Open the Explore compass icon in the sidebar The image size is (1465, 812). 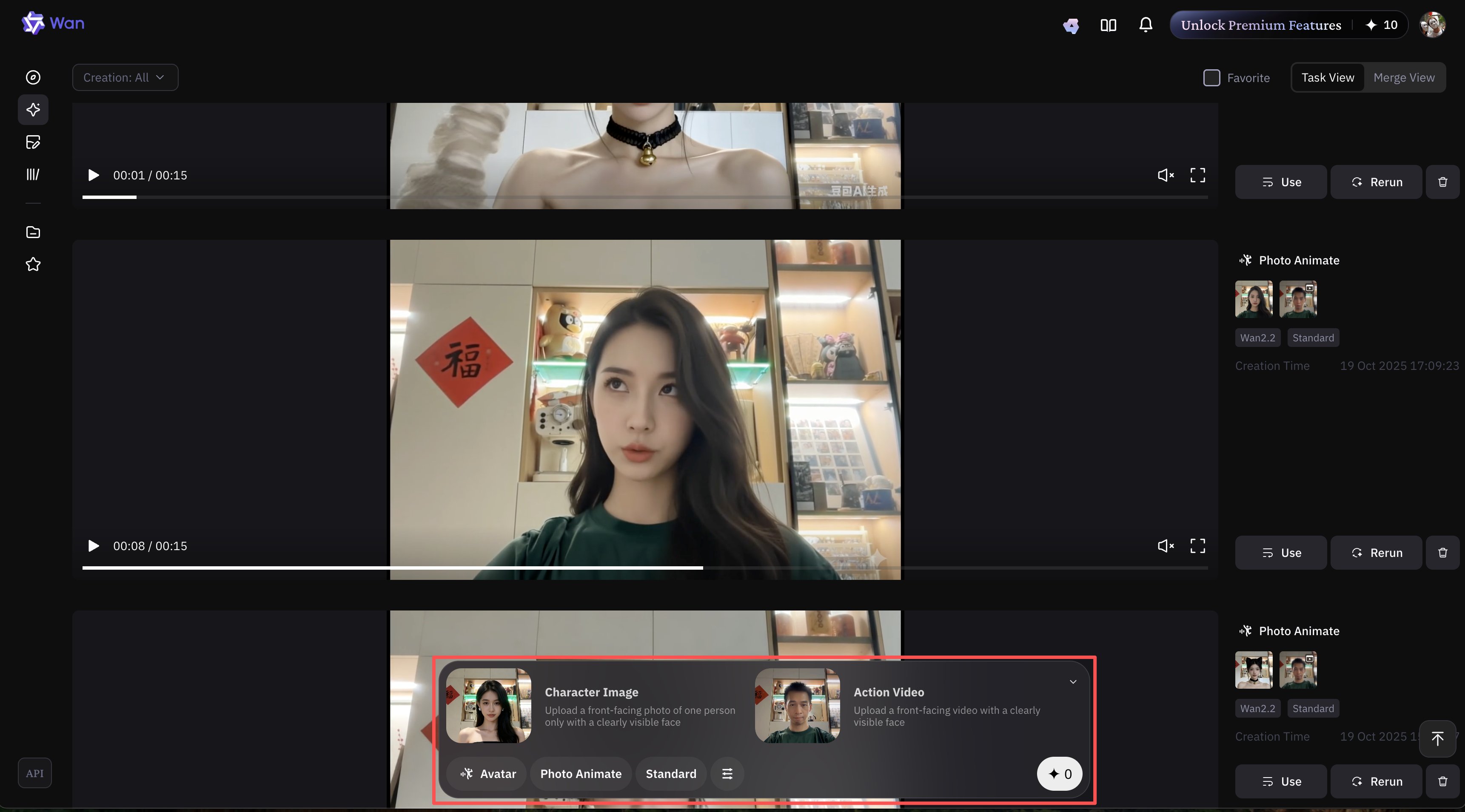[x=33, y=77]
